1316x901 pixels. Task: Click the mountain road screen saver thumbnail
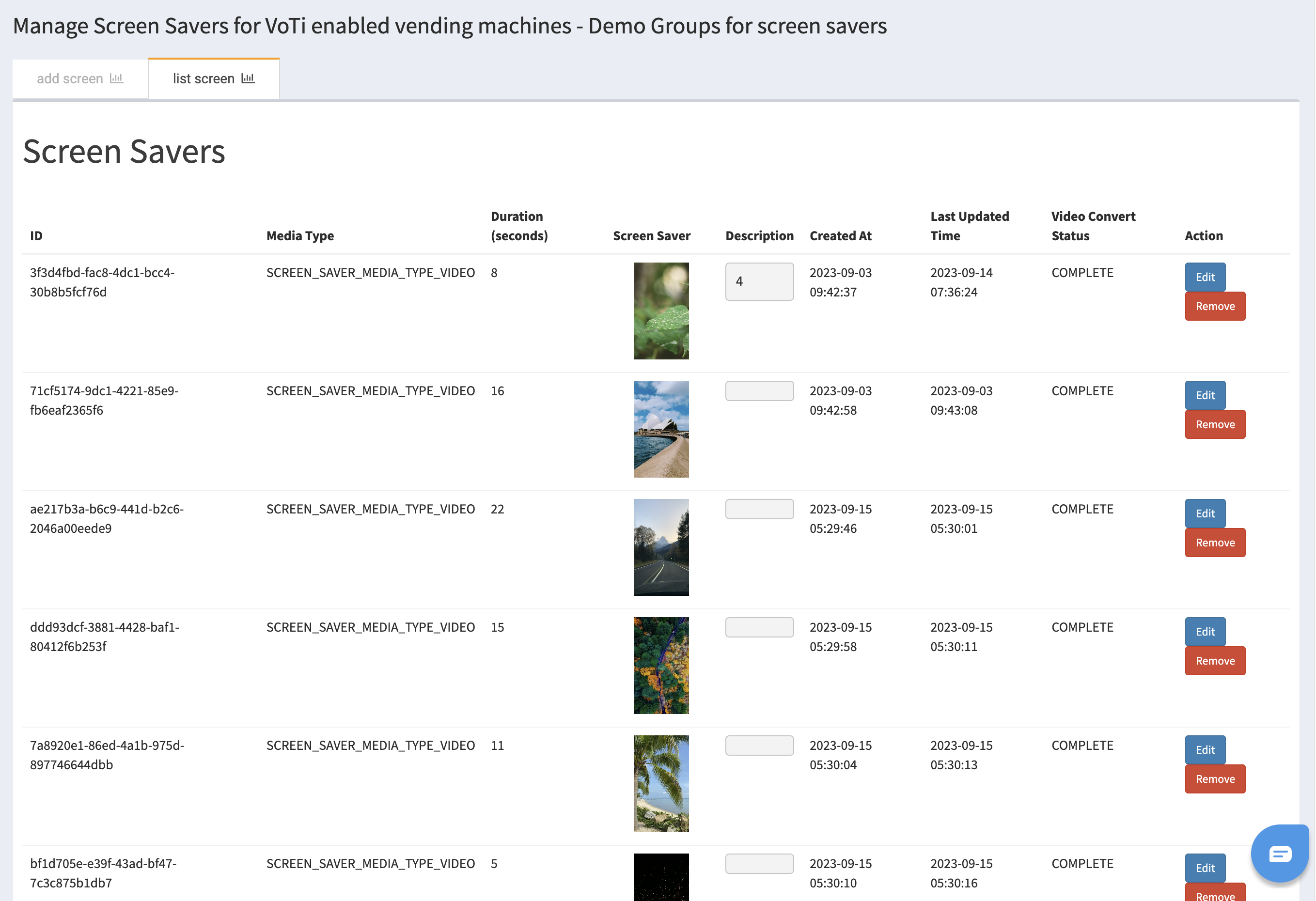click(661, 547)
